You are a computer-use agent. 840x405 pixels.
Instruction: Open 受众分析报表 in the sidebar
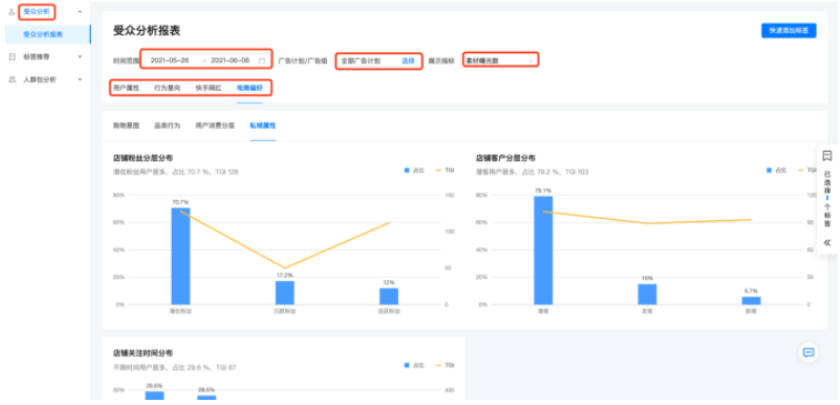click(x=43, y=34)
